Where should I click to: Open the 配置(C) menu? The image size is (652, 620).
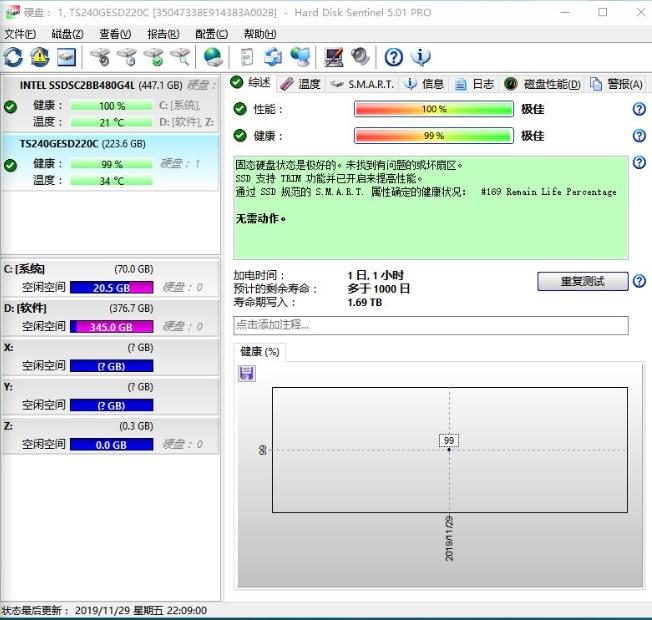(211, 34)
